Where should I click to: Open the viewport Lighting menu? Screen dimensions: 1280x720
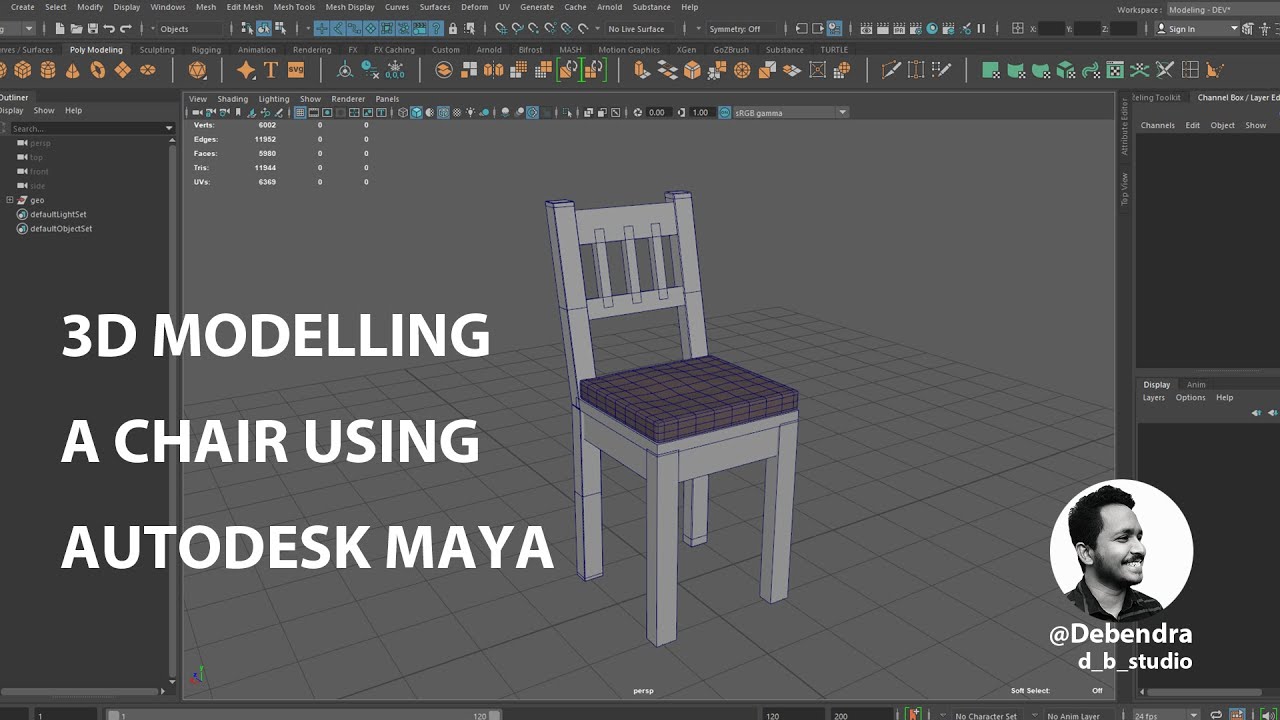(x=273, y=99)
